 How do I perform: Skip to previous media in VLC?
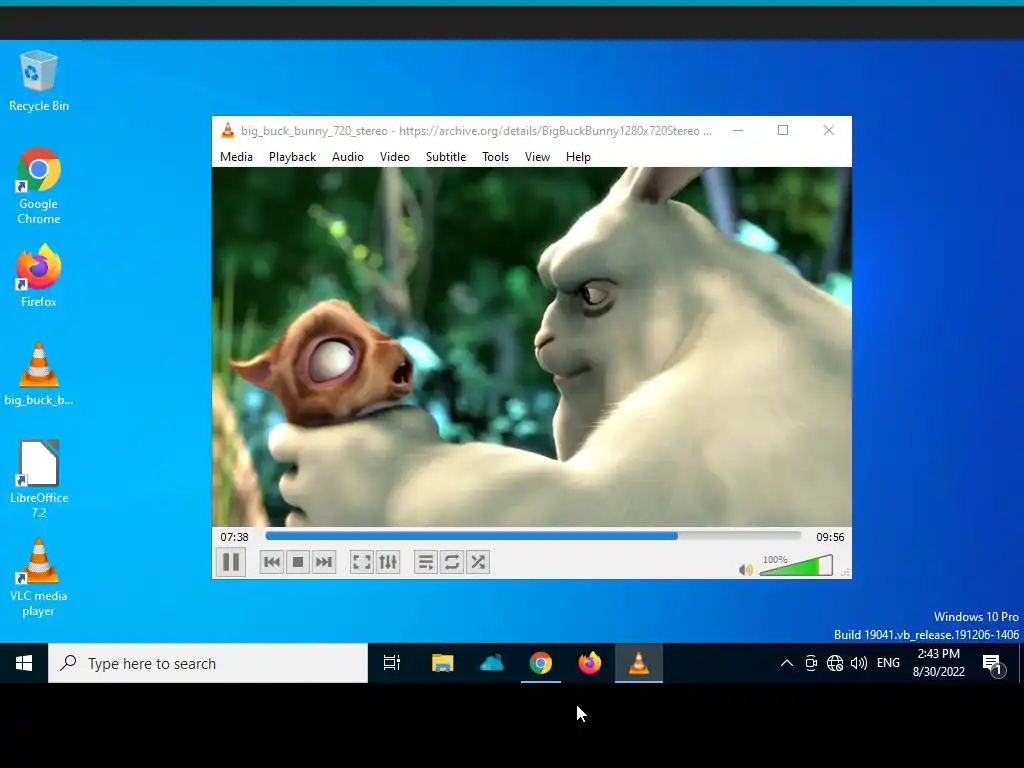point(272,562)
